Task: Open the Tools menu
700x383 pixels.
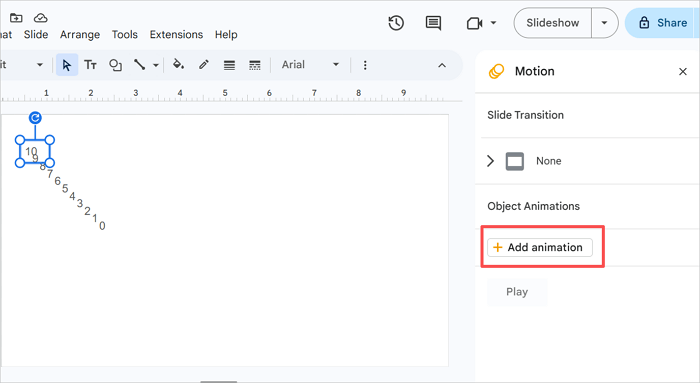Action: tap(125, 34)
